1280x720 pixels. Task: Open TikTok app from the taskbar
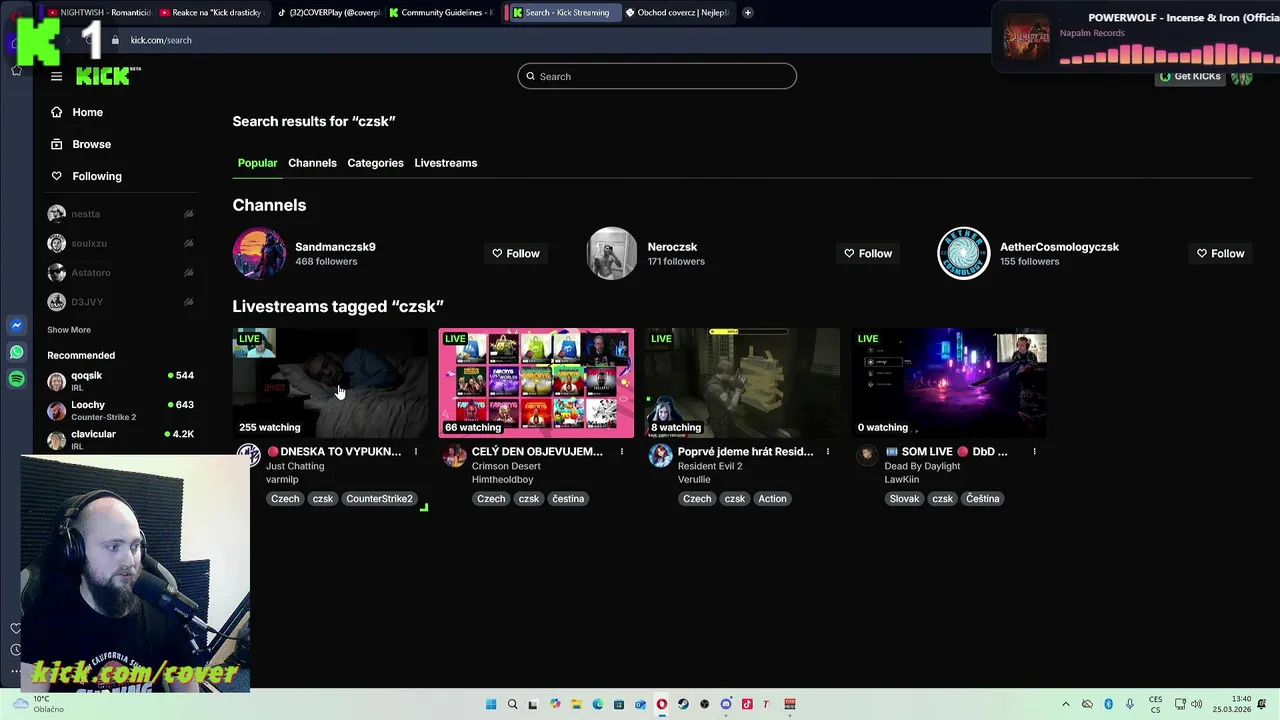pos(747,704)
